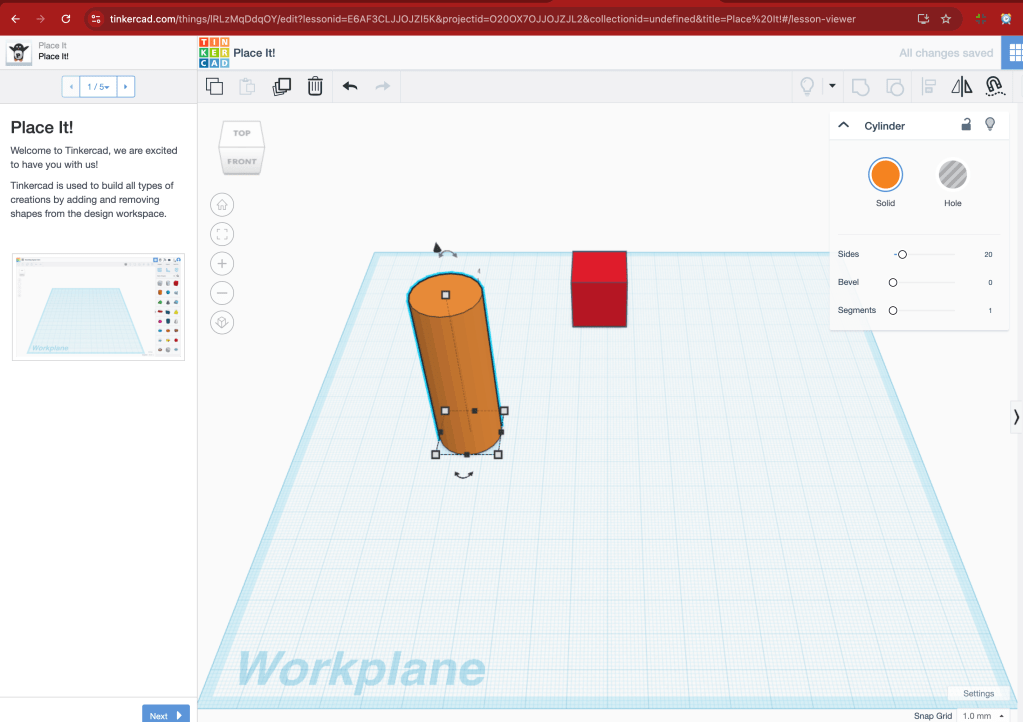Undo the last action
This screenshot has width=1023, height=722.
(350, 86)
